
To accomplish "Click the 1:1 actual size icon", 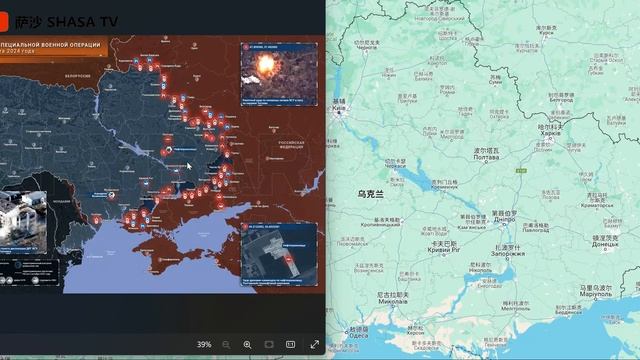I will pos(290,344).
